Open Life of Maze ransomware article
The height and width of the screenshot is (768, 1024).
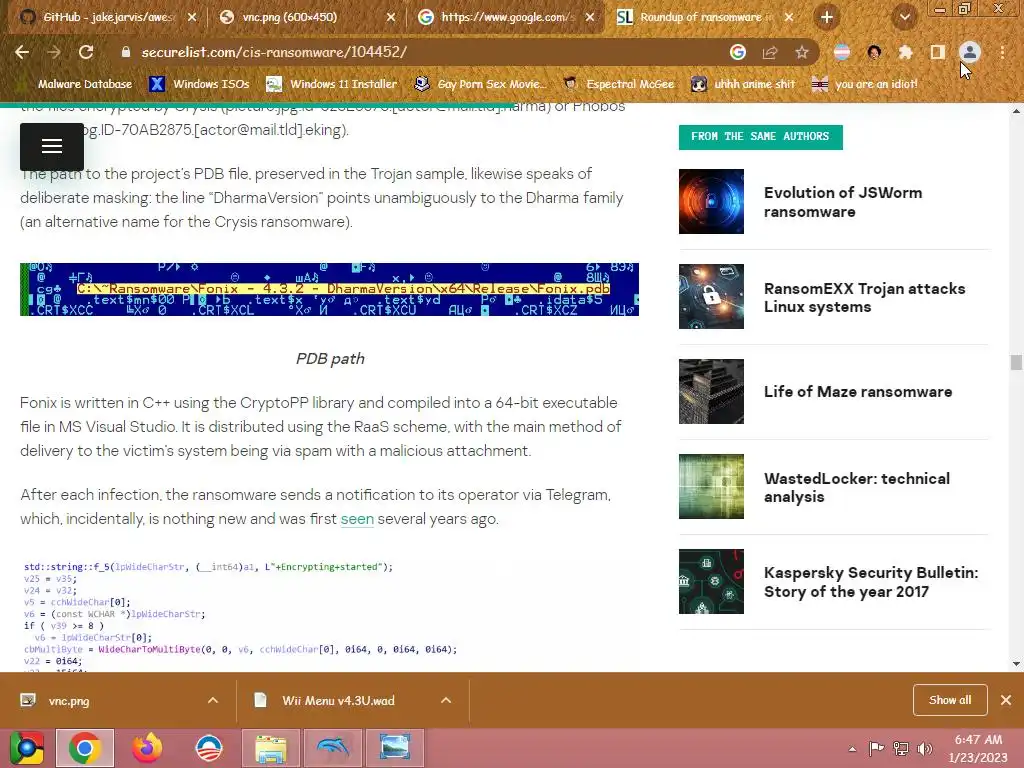pyautogui.click(x=858, y=391)
